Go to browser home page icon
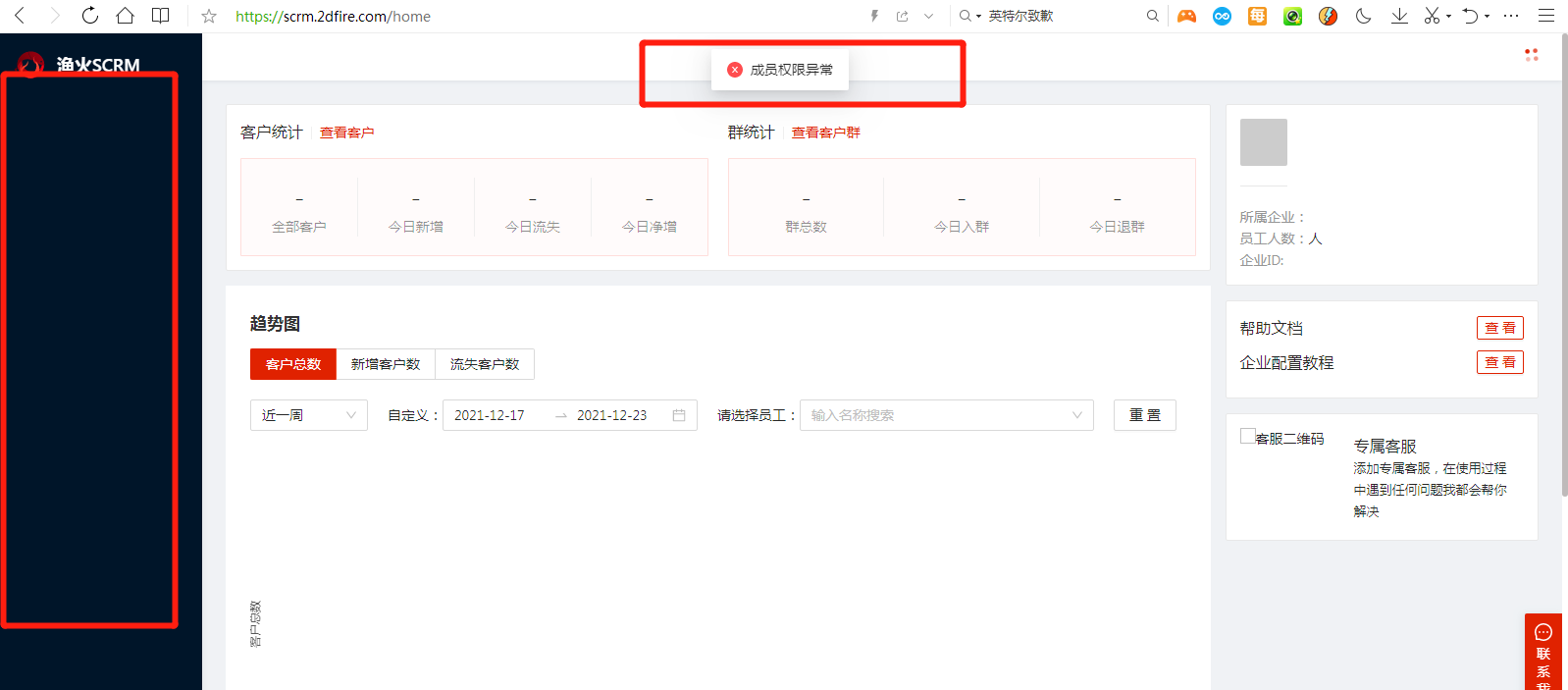This screenshot has height=690, width=1568. click(x=125, y=16)
